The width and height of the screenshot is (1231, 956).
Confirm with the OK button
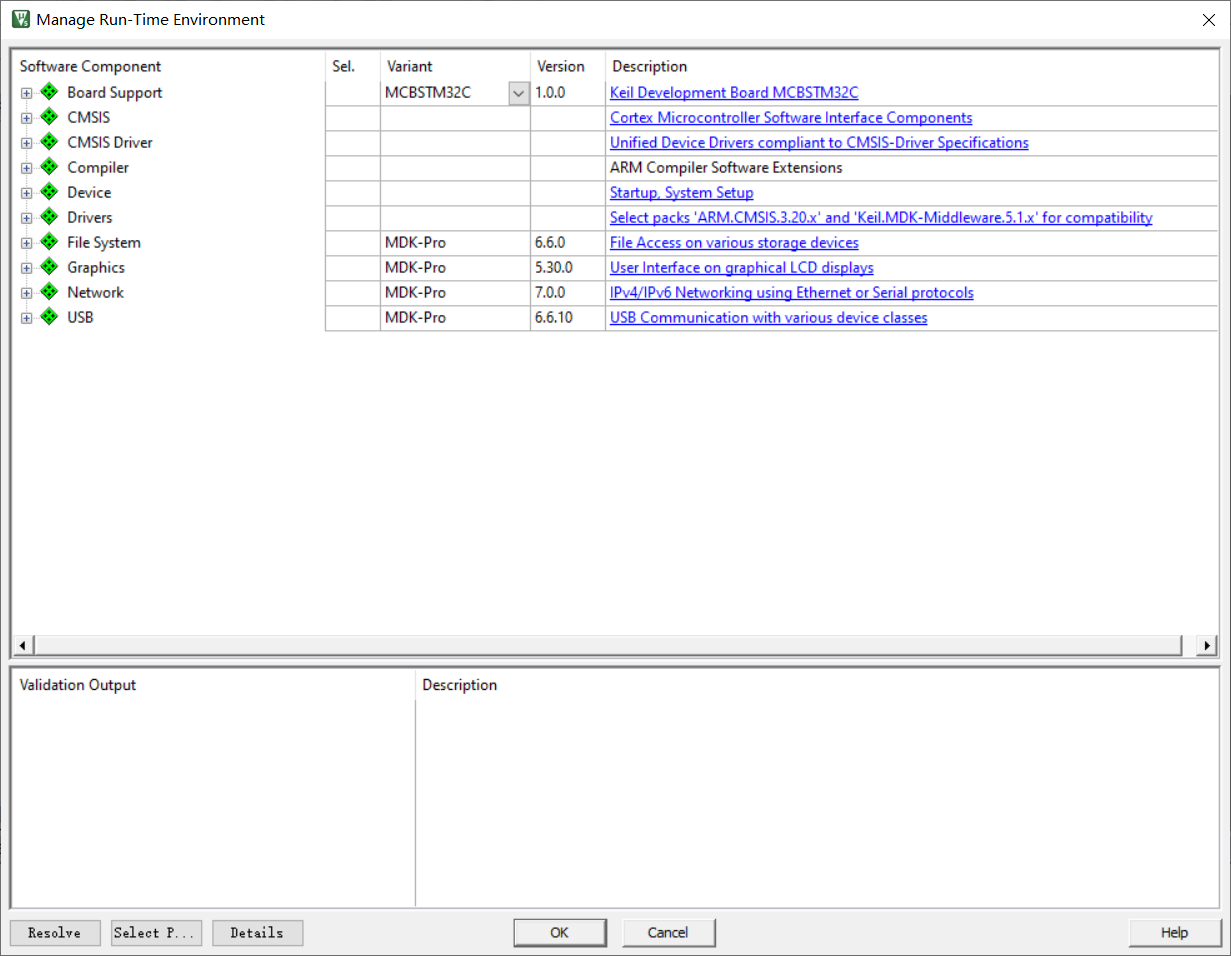tap(559, 933)
